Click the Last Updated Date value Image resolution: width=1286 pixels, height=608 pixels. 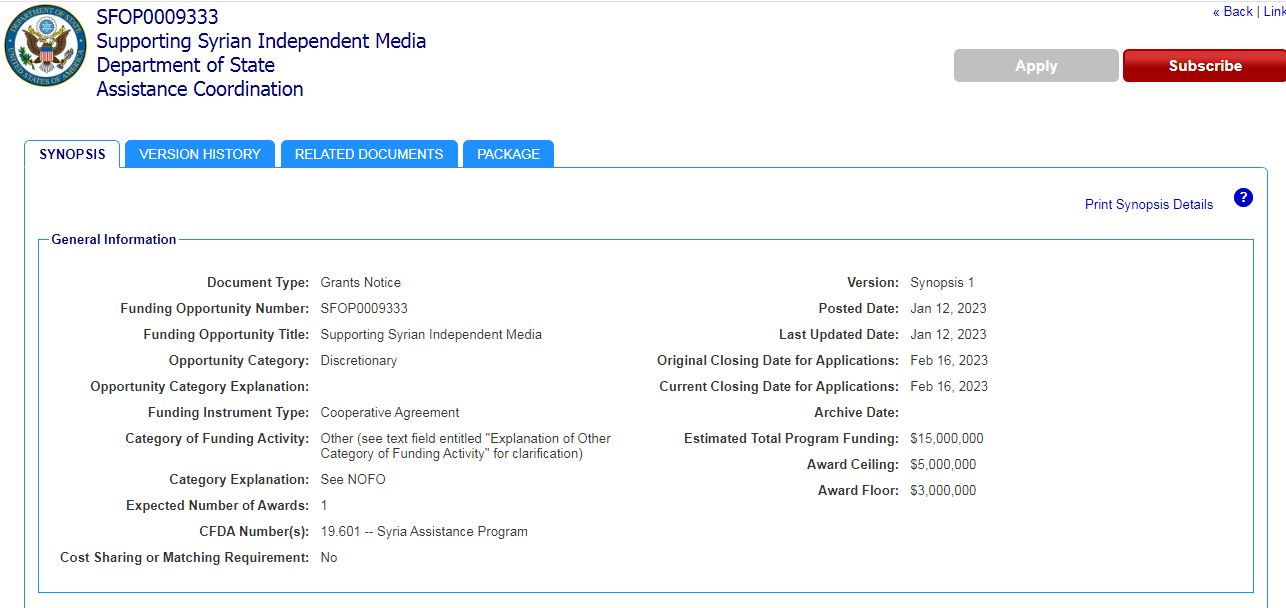click(x=948, y=335)
